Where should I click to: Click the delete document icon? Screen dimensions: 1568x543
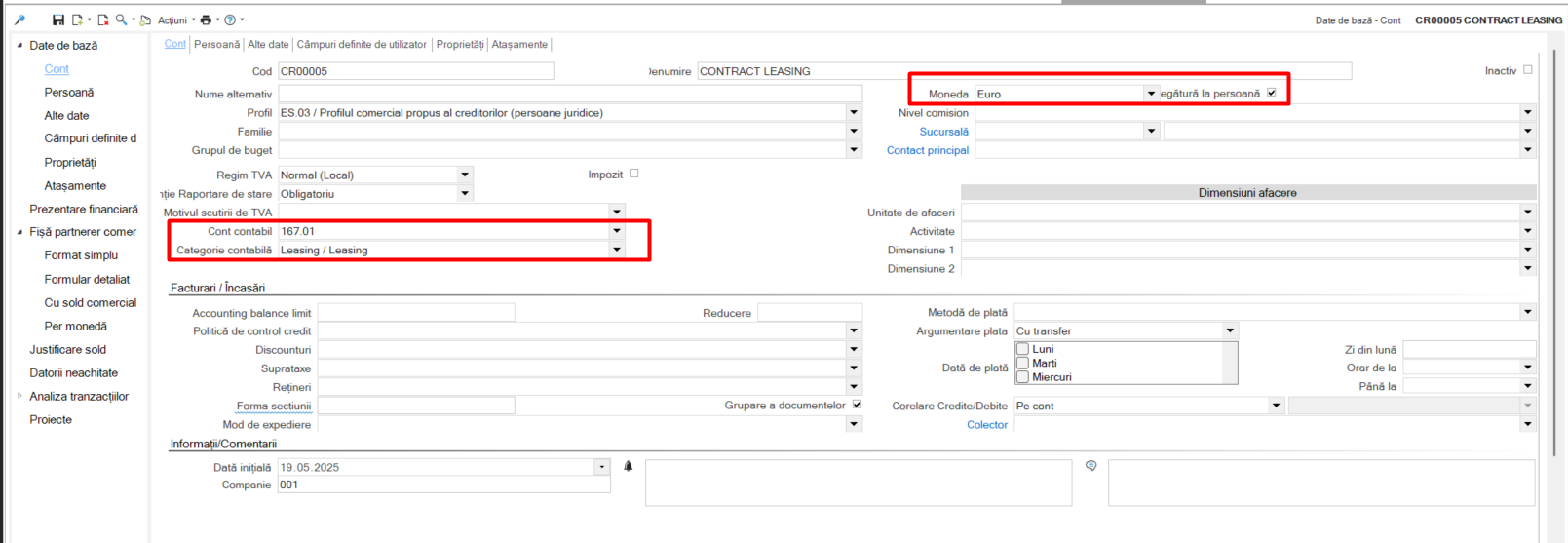102,19
